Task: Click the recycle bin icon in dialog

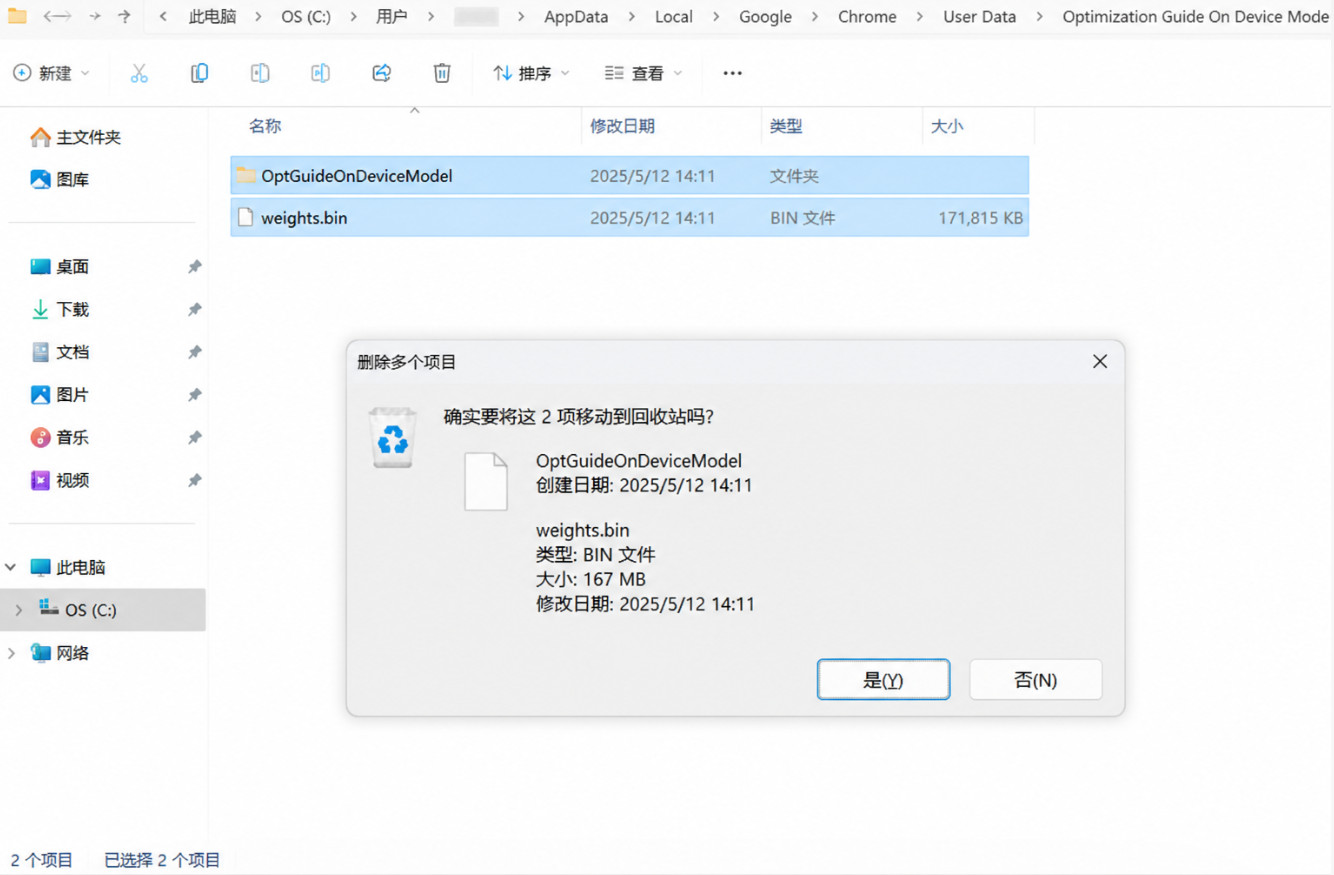Action: click(393, 437)
